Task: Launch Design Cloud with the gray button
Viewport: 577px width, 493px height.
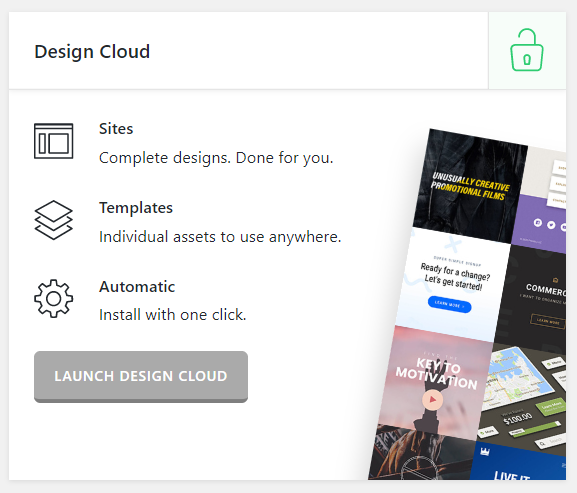Action: 141,376
